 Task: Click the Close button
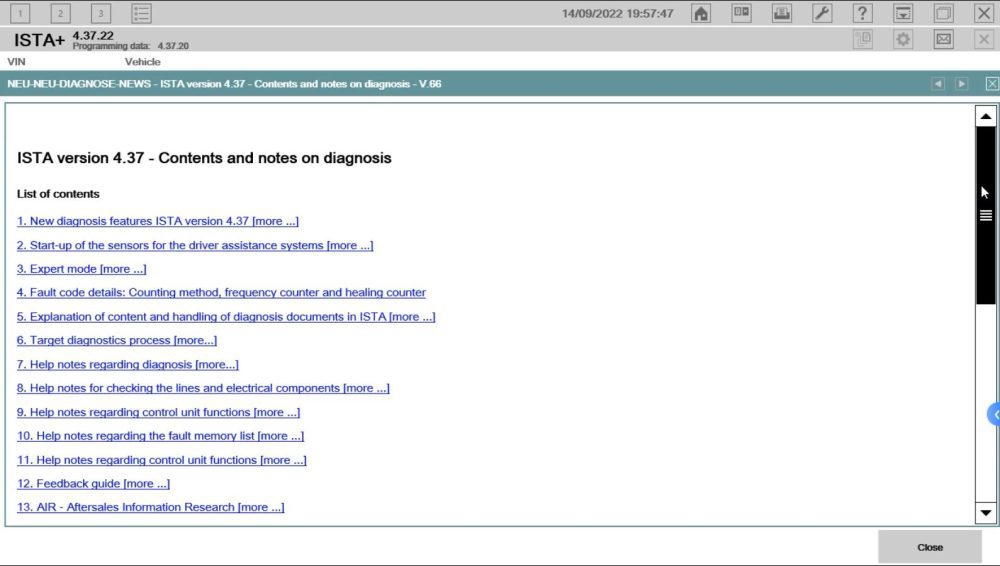(930, 547)
